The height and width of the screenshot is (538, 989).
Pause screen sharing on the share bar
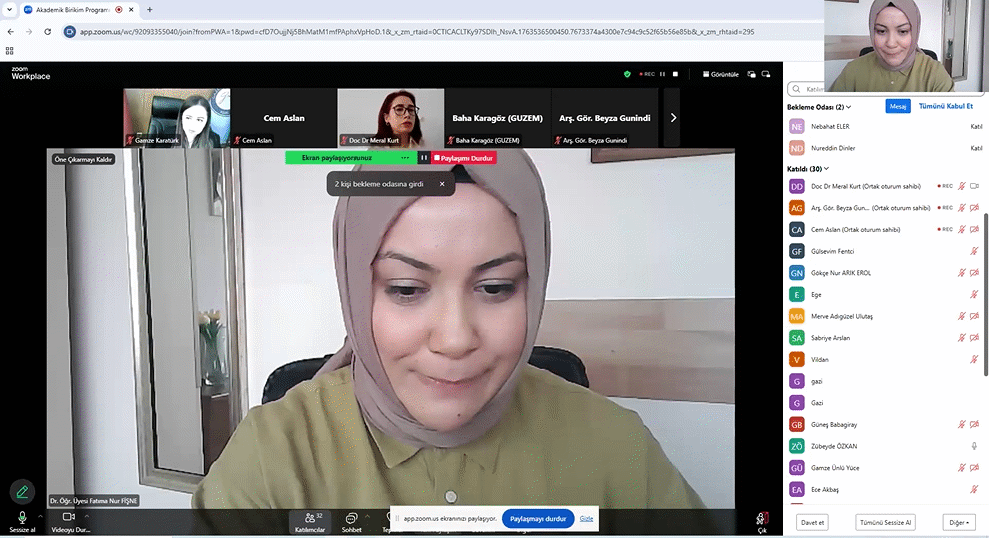[x=424, y=158]
